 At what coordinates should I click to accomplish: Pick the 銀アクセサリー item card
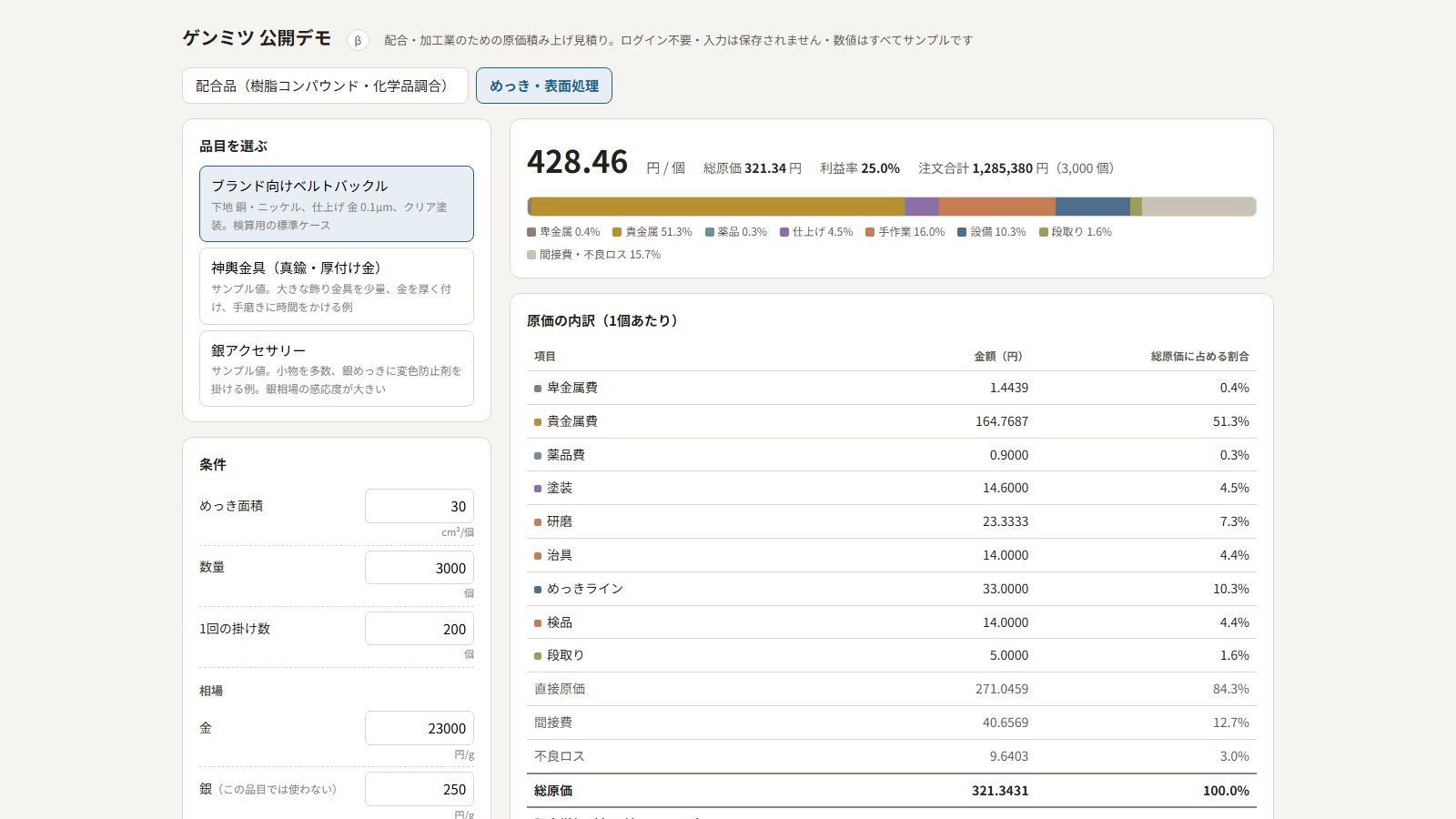coord(337,369)
